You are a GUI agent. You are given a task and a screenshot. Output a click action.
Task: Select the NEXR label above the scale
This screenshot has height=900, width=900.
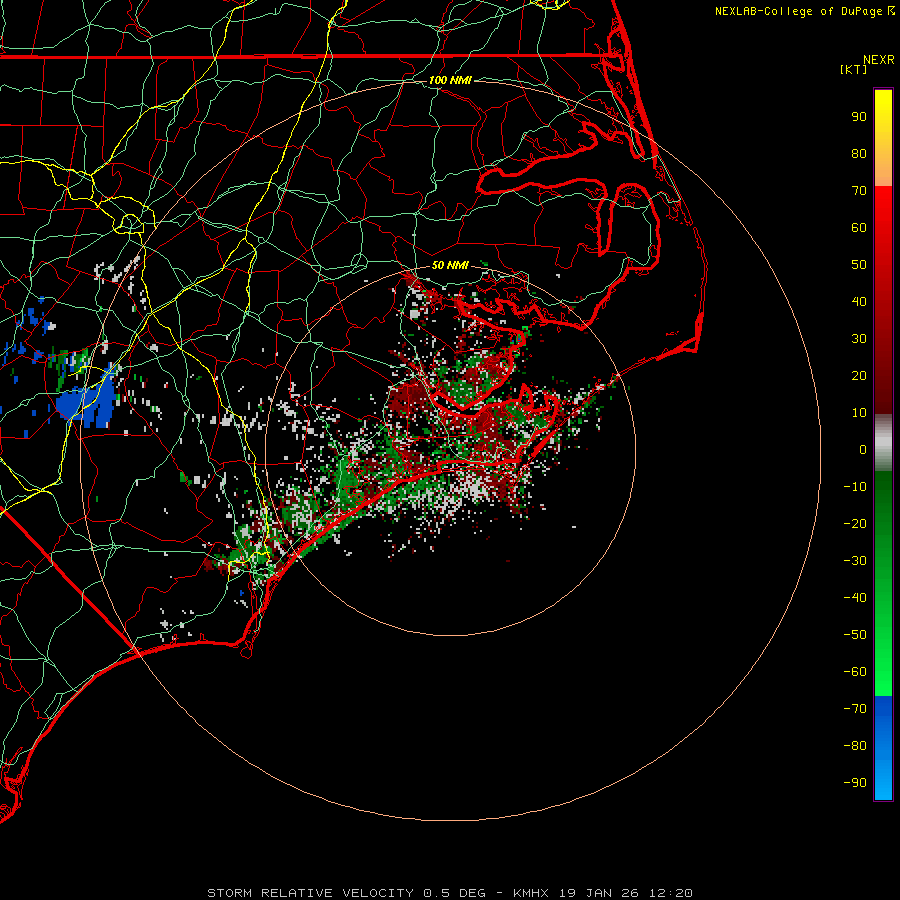pos(879,60)
